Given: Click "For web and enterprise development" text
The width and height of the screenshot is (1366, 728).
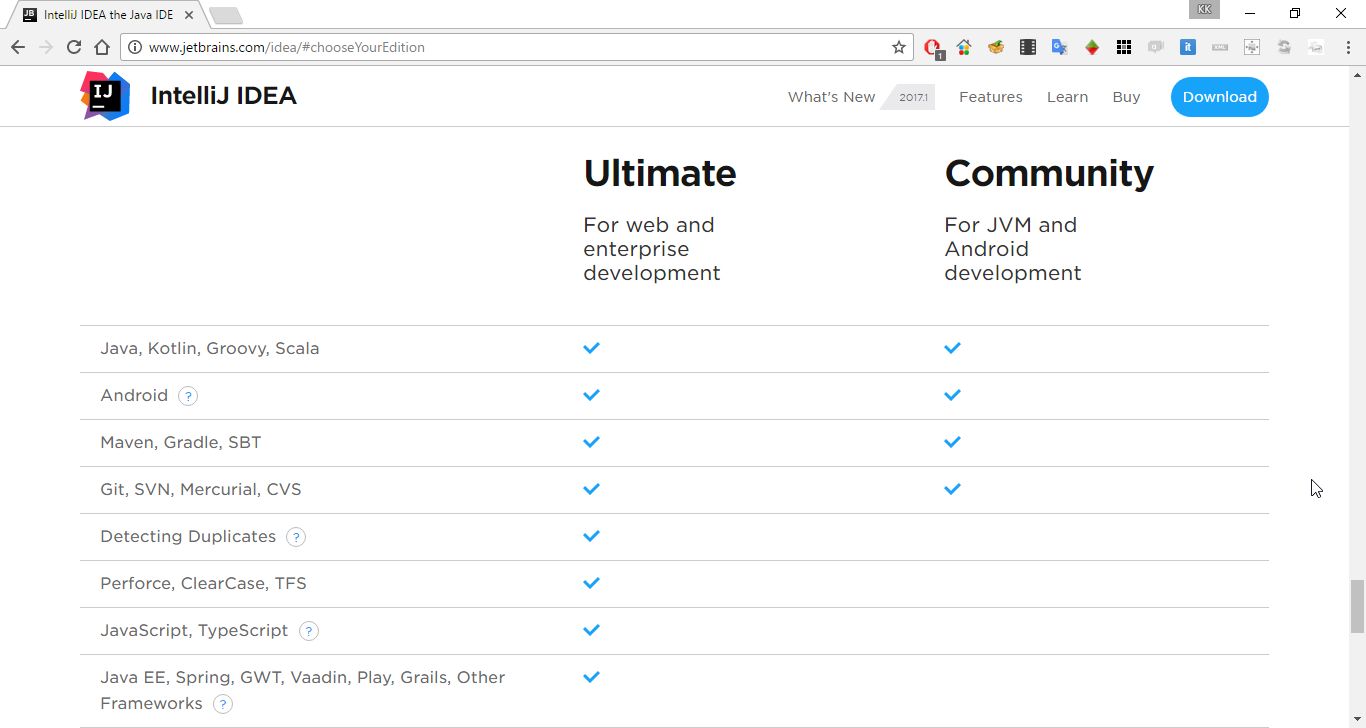Looking at the screenshot, I should [x=652, y=249].
